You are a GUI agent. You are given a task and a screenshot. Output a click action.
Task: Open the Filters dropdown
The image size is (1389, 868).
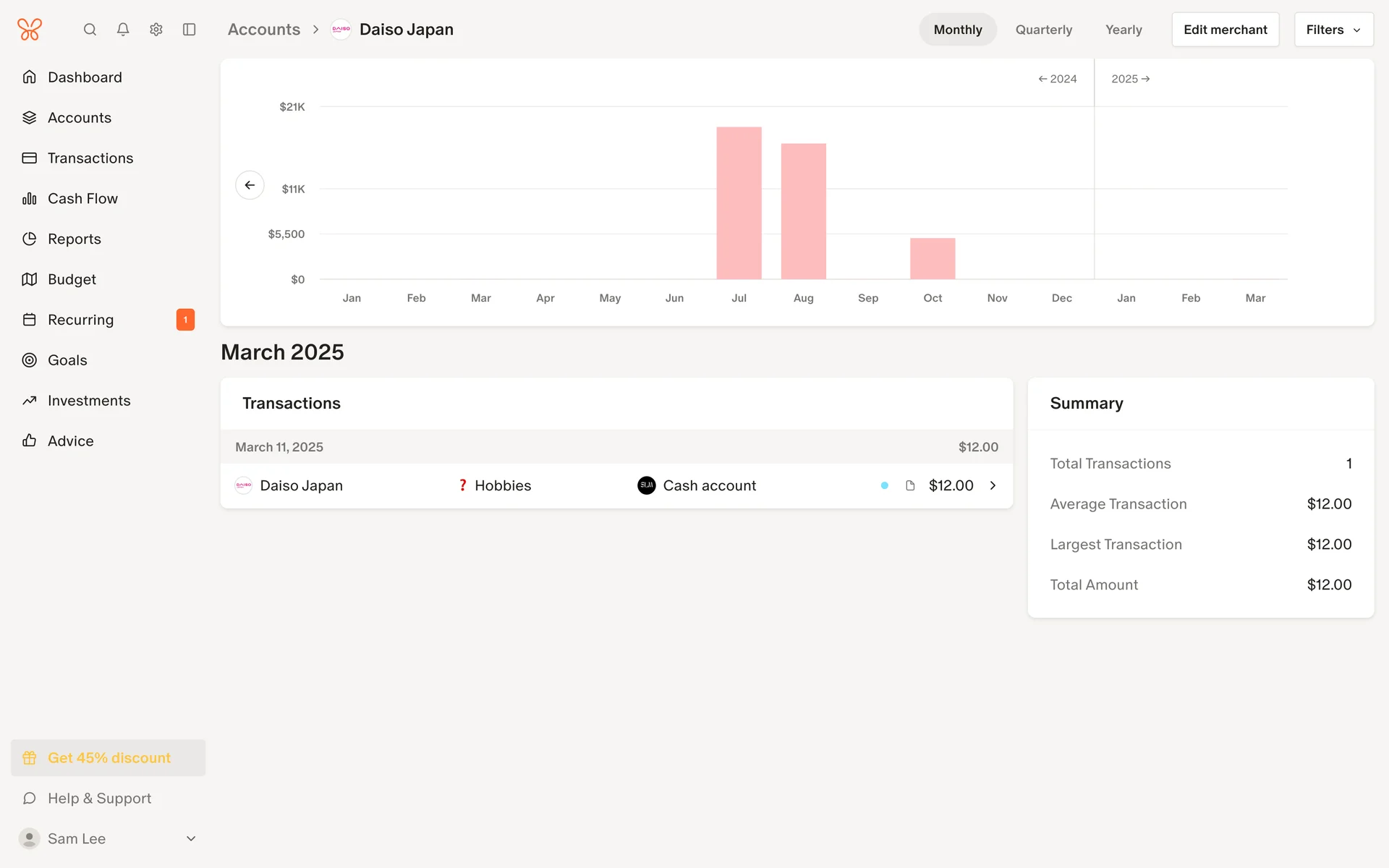pos(1333,30)
